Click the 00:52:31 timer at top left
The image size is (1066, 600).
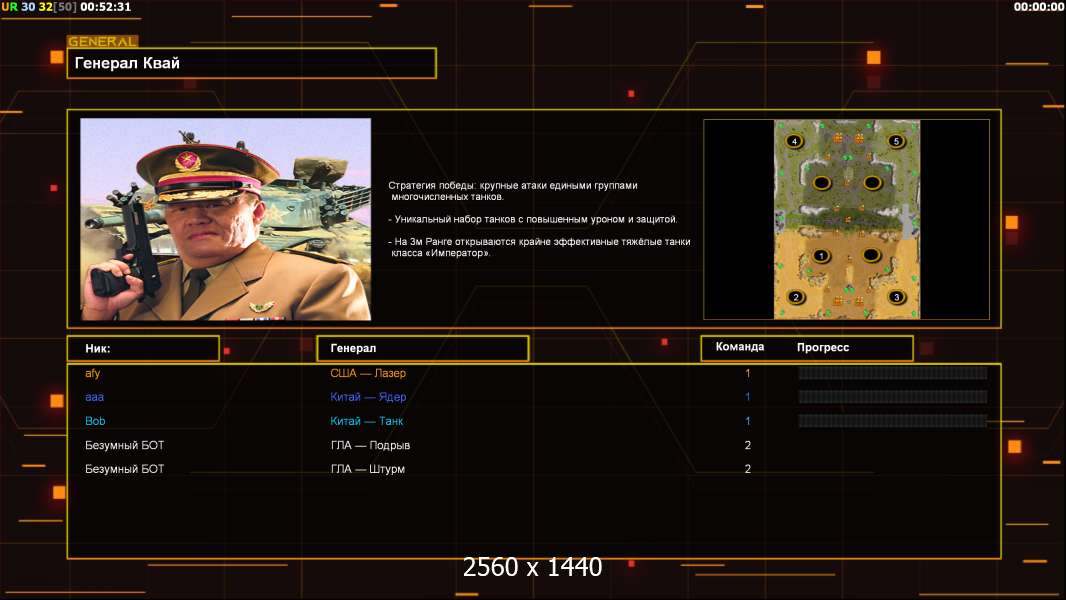coord(105,7)
